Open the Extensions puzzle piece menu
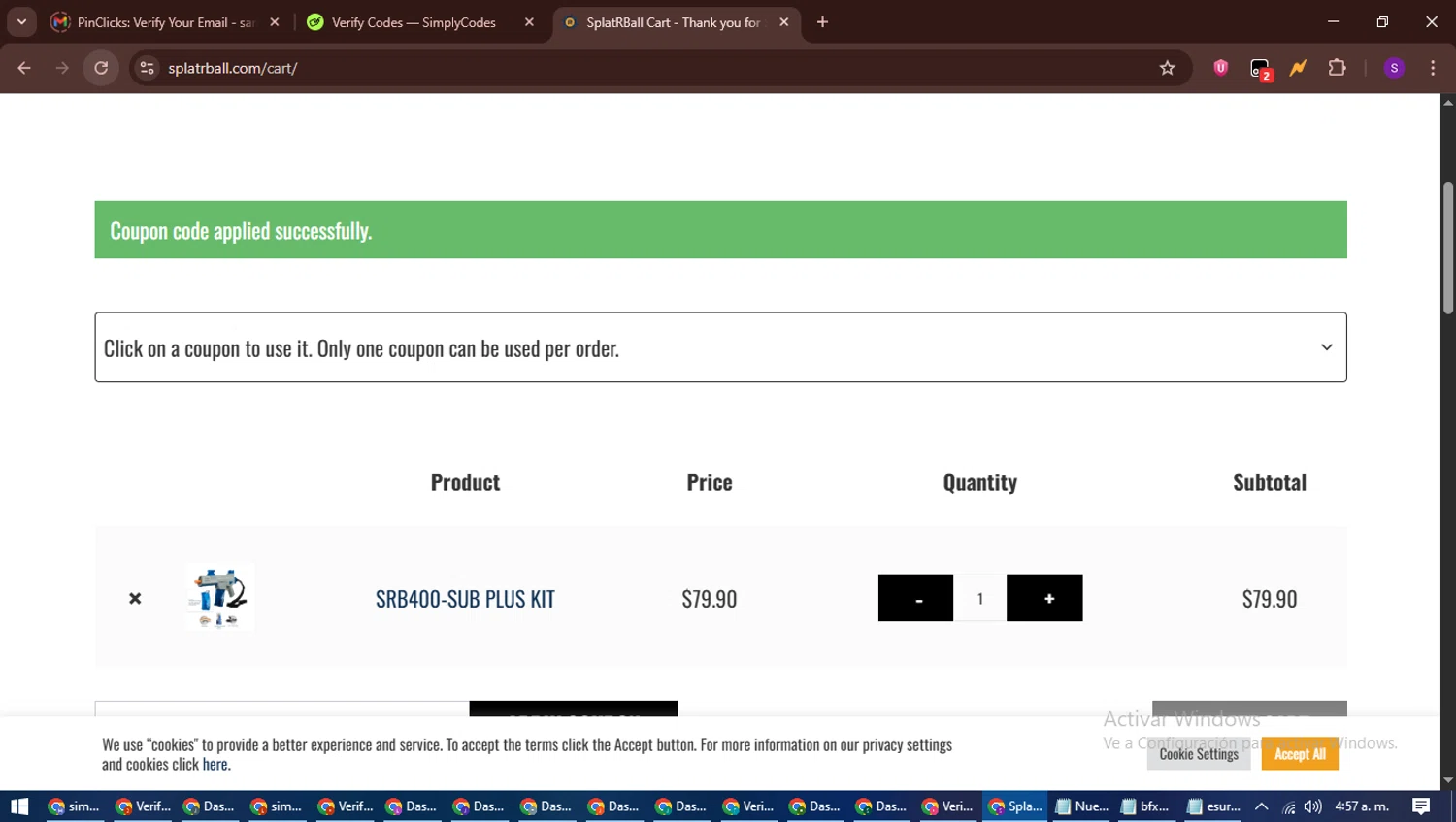The height and width of the screenshot is (822, 1456). 1337,68
